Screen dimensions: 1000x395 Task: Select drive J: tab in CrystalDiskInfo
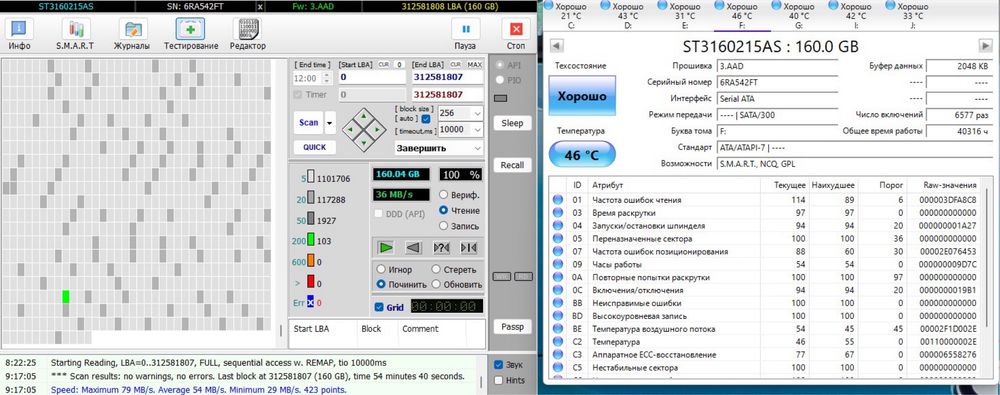coord(913,15)
